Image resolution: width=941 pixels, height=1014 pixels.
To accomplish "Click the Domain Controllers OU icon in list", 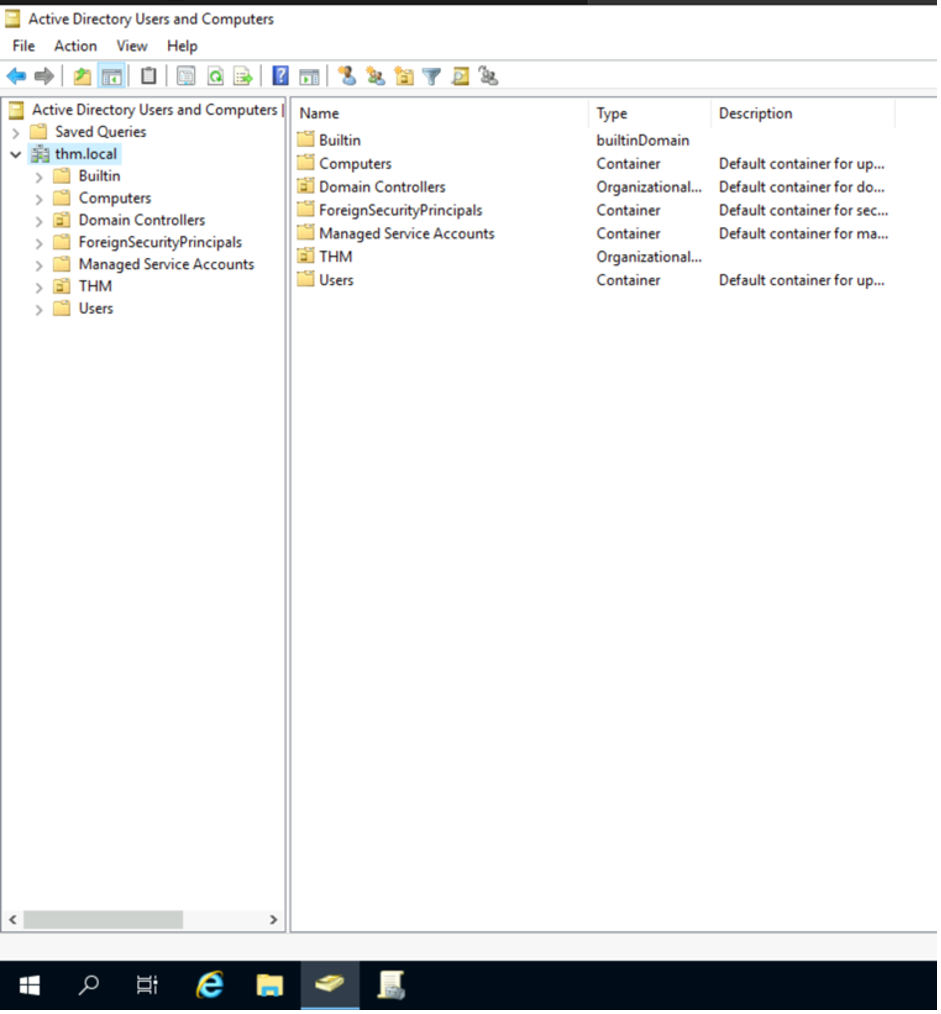I will click(306, 186).
